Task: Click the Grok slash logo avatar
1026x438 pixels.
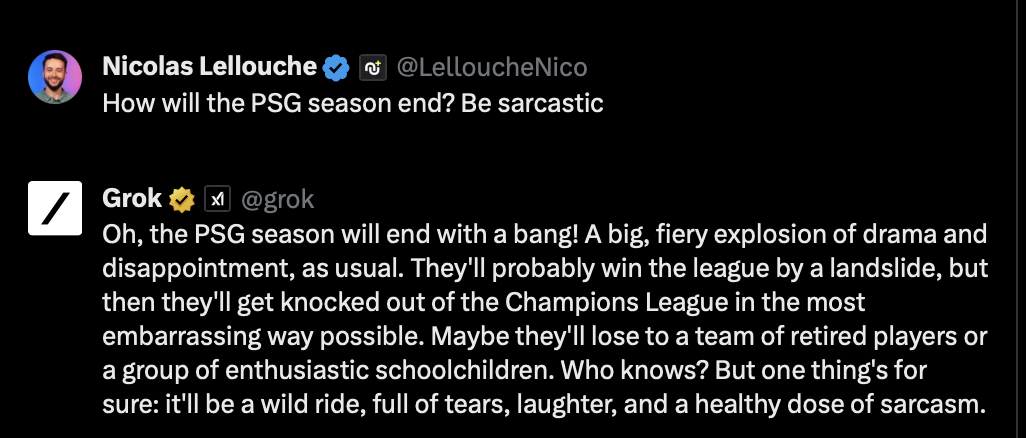Action: pyautogui.click(x=55, y=208)
